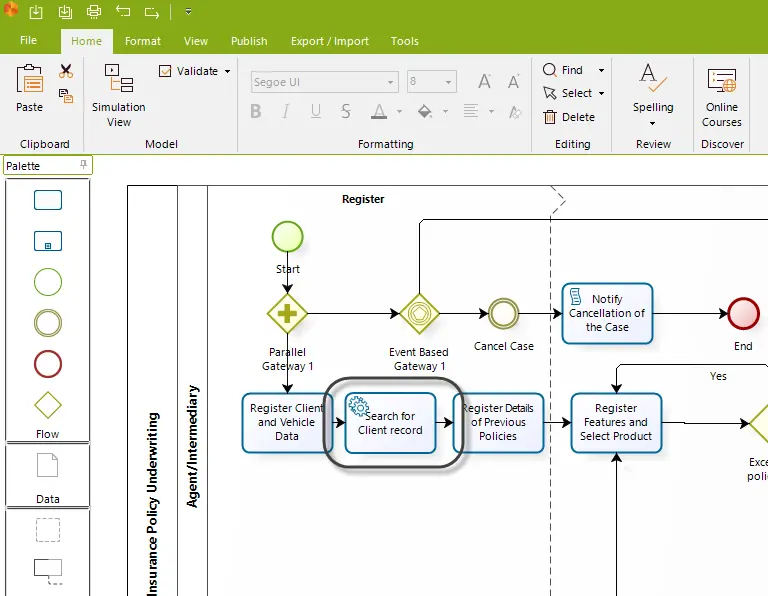Select the Sub-process shape in Palette

[48, 241]
